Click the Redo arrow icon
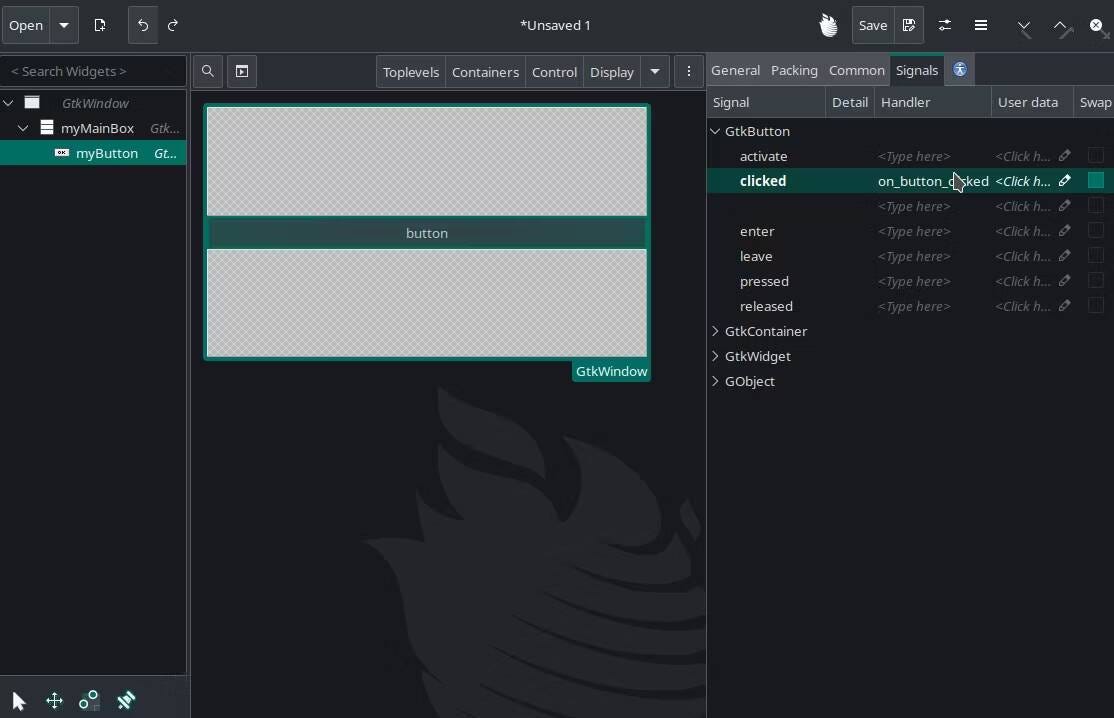Viewport: 1114px width, 718px height. [x=174, y=25]
